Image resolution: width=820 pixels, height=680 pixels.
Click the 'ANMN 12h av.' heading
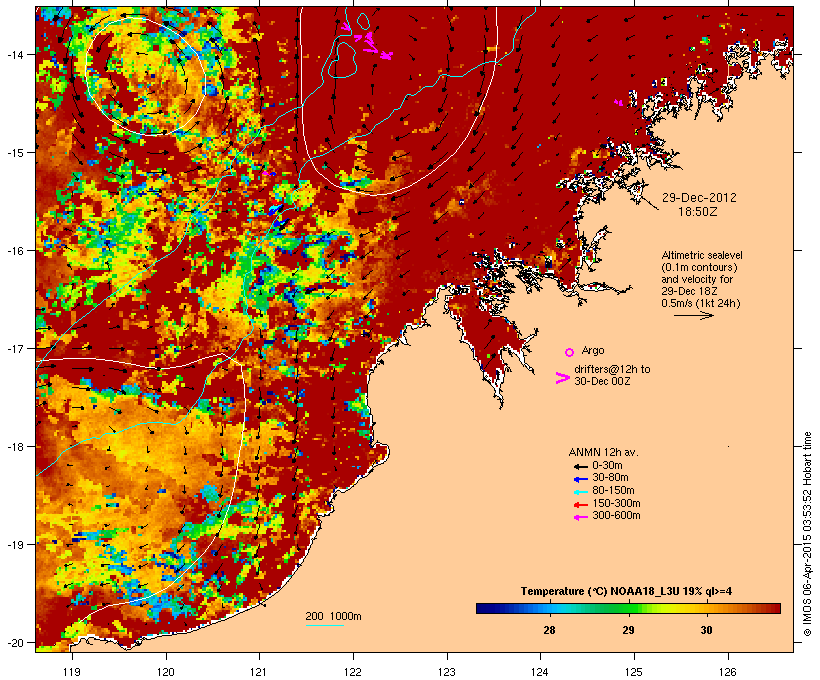pos(603,452)
